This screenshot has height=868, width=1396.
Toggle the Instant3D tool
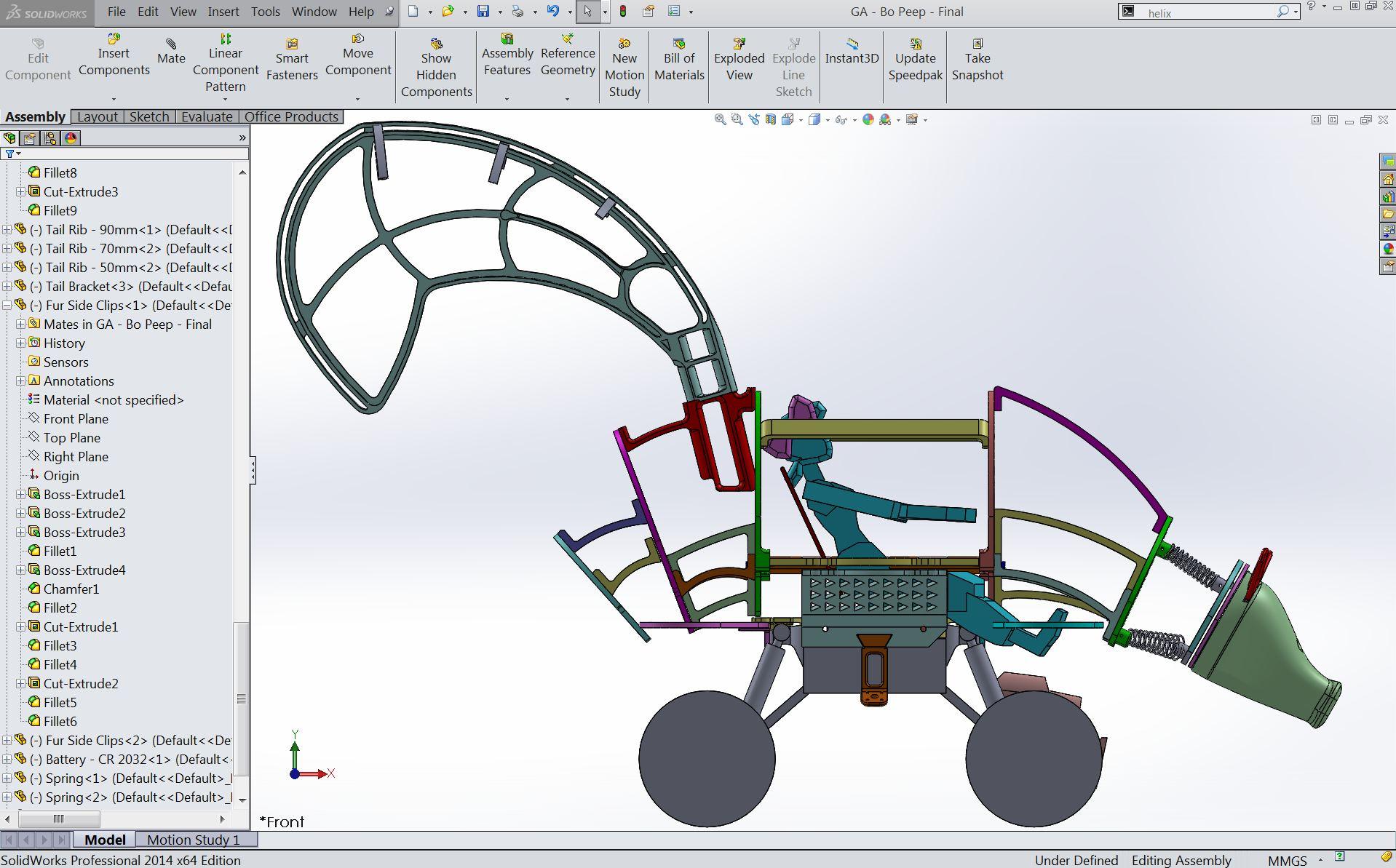pos(852,51)
